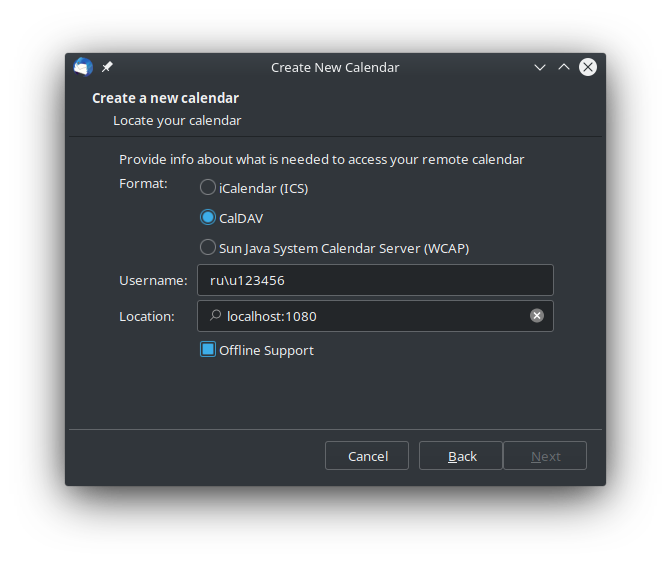Click the Next button
The width and height of the screenshot is (671, 563).
(x=545, y=456)
